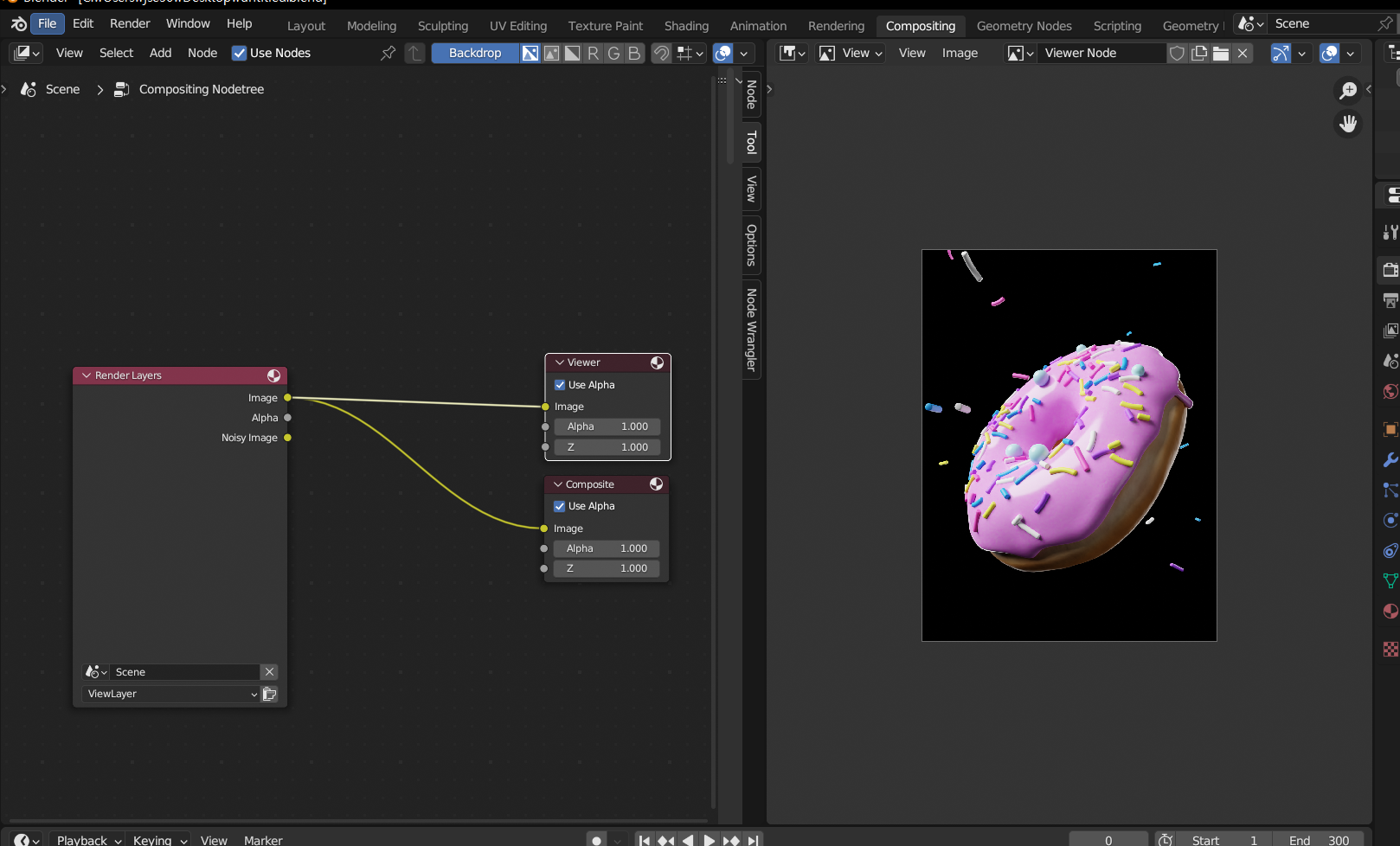Image resolution: width=1400 pixels, height=846 pixels.
Task: Adjust the Viewer node Alpha value slider
Action: click(607, 426)
